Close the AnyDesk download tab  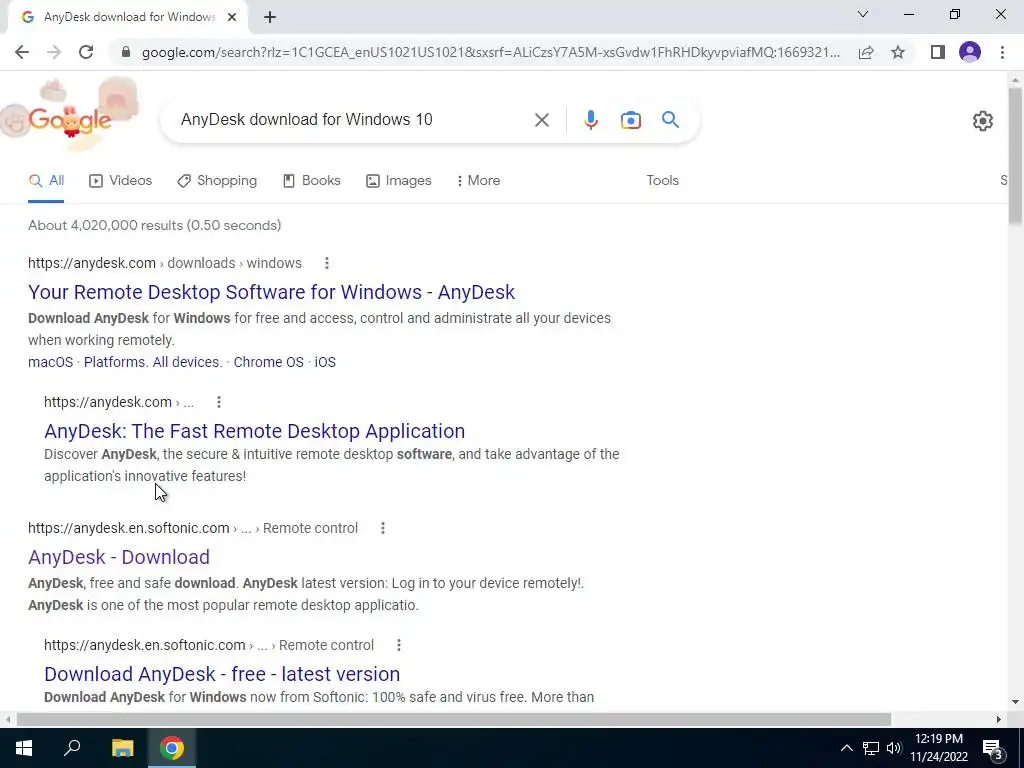231,17
